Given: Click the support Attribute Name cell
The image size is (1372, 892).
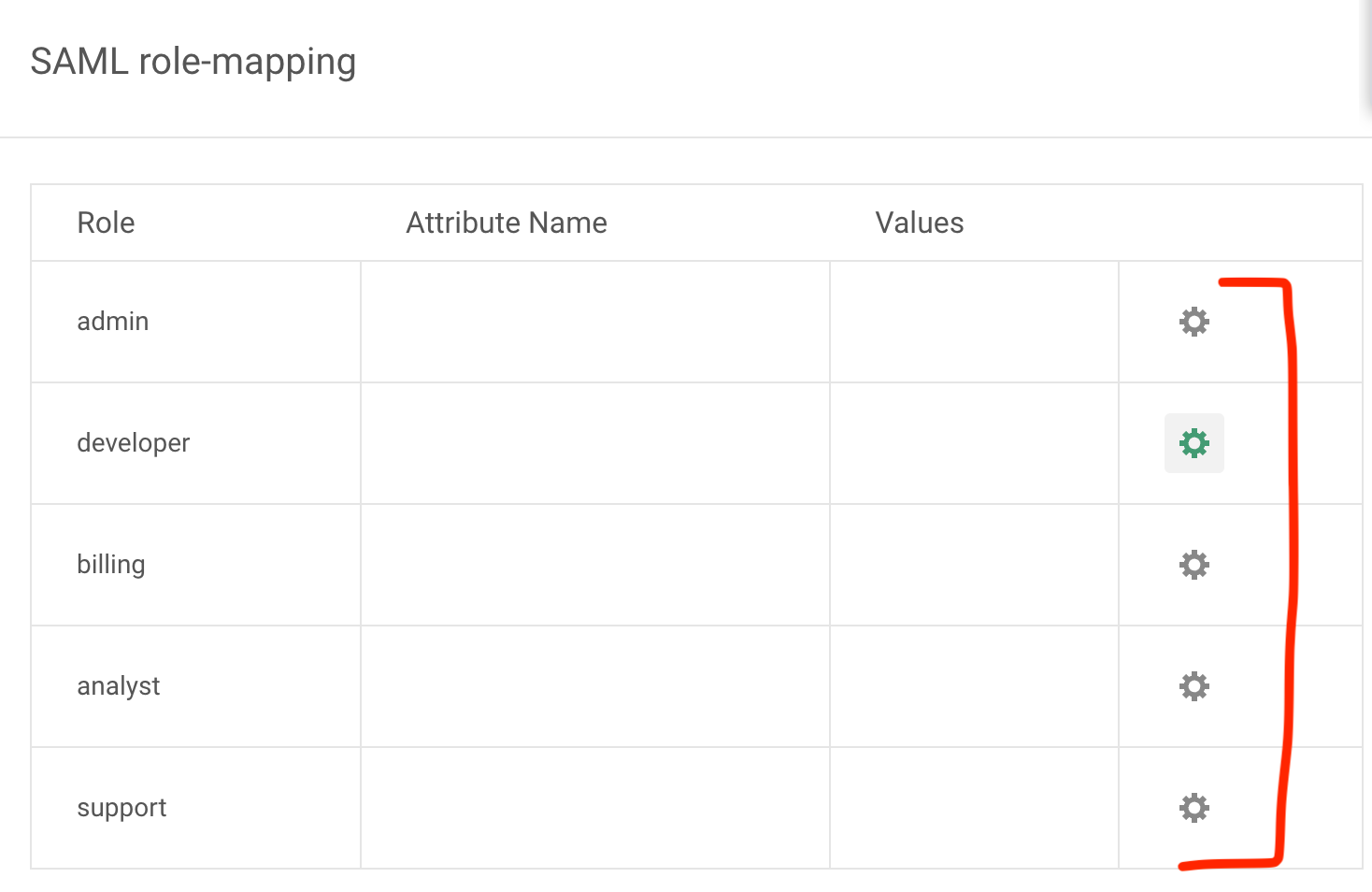Looking at the screenshot, I should click(595, 808).
